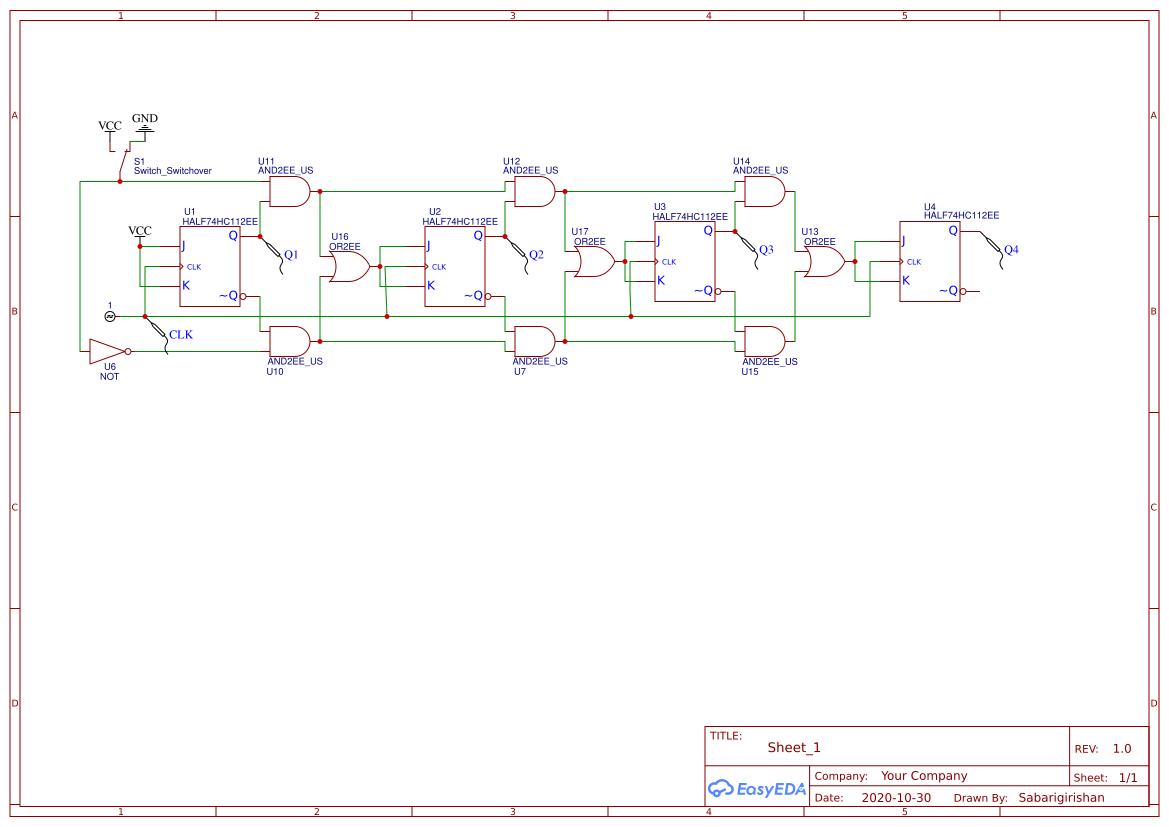Select the U6 NOT gate symbol
Screen dimensions: 1169x827
pyautogui.click(x=105, y=352)
